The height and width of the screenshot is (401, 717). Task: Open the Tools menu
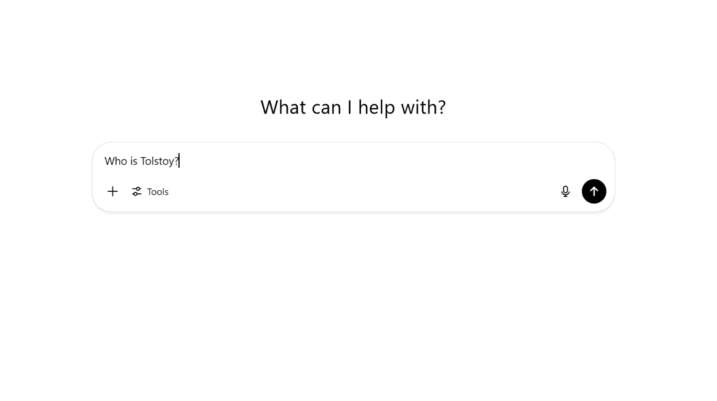click(150, 192)
